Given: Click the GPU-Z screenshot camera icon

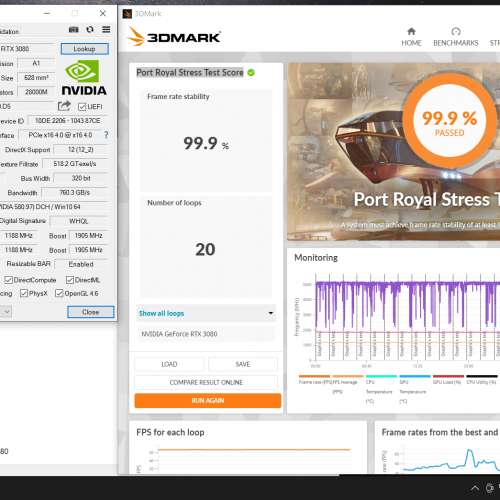Looking at the screenshot, I should click(73, 30).
